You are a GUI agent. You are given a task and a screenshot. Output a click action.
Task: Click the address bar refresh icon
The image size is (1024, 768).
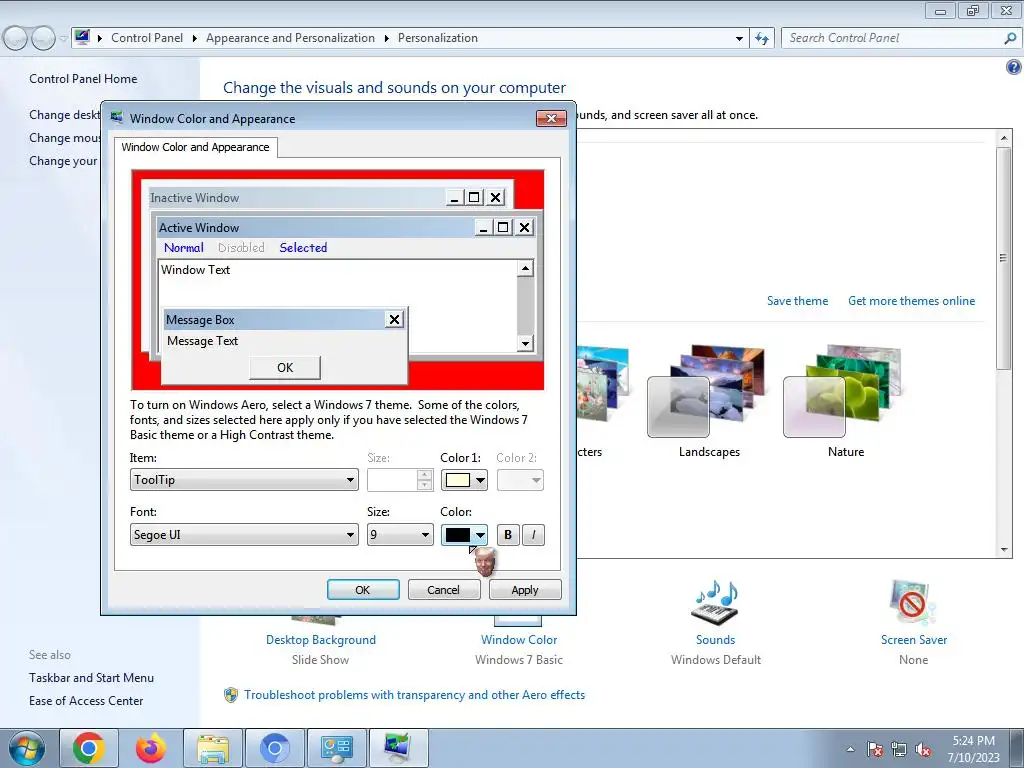tap(762, 38)
